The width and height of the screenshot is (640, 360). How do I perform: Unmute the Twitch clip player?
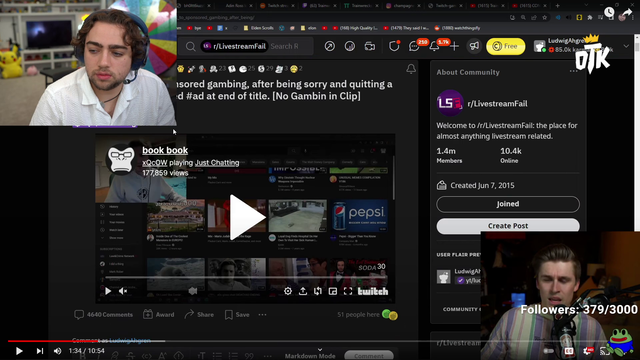tap(123, 291)
